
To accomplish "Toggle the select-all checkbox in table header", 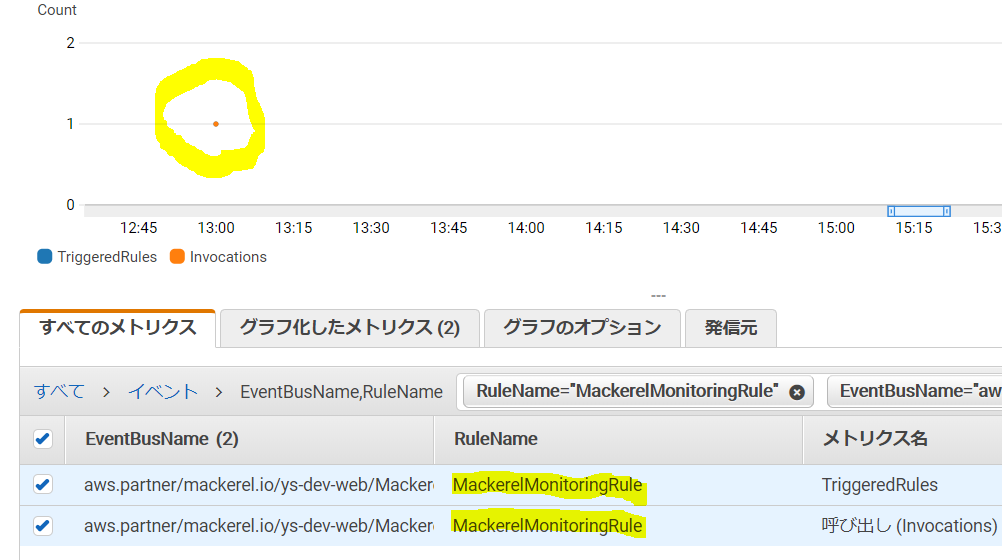I will [x=43, y=439].
